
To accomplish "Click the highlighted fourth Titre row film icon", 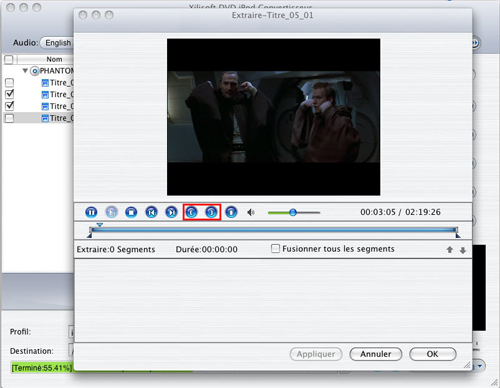I will tap(45, 118).
